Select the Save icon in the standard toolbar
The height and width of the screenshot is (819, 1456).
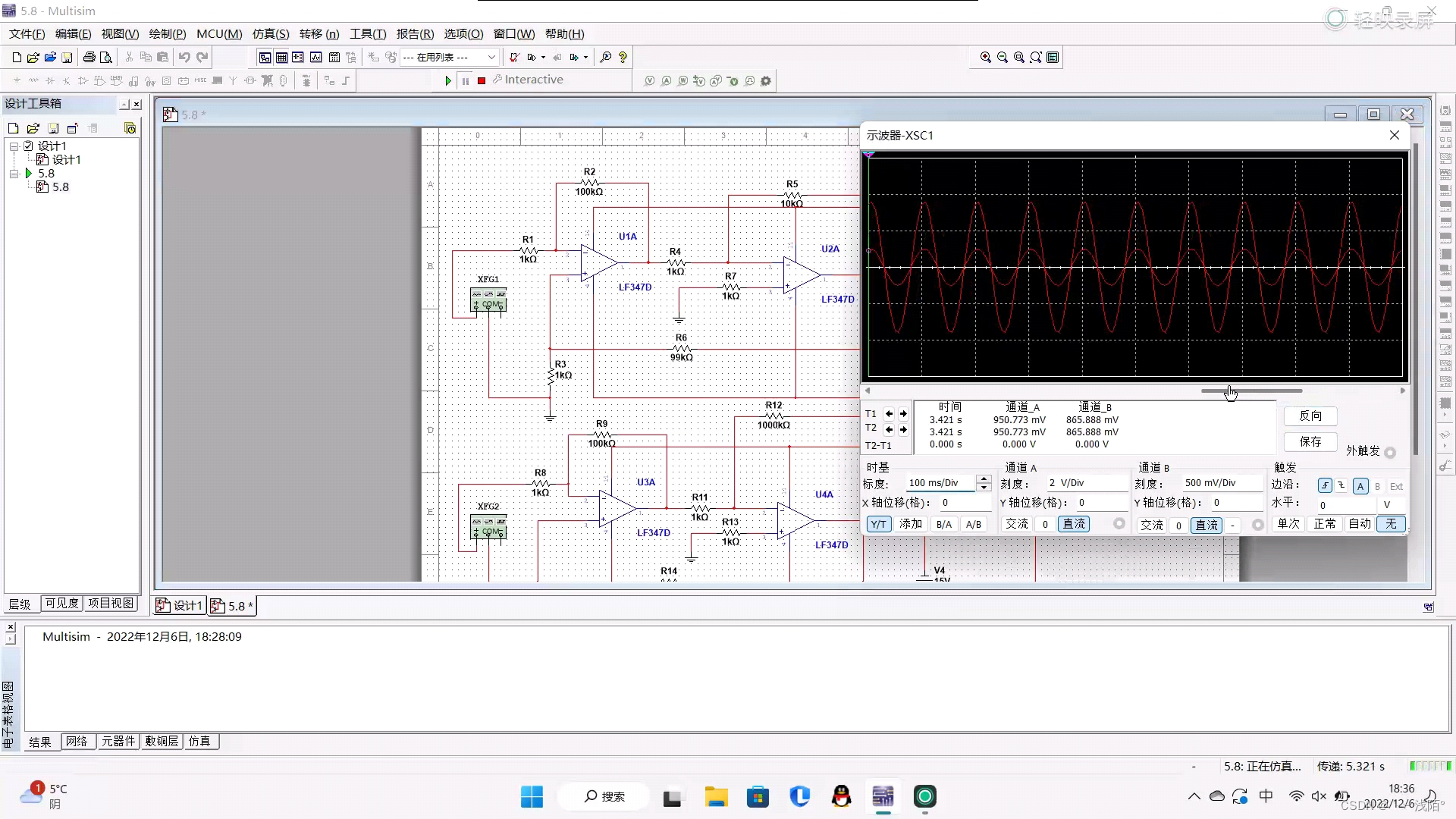point(67,57)
